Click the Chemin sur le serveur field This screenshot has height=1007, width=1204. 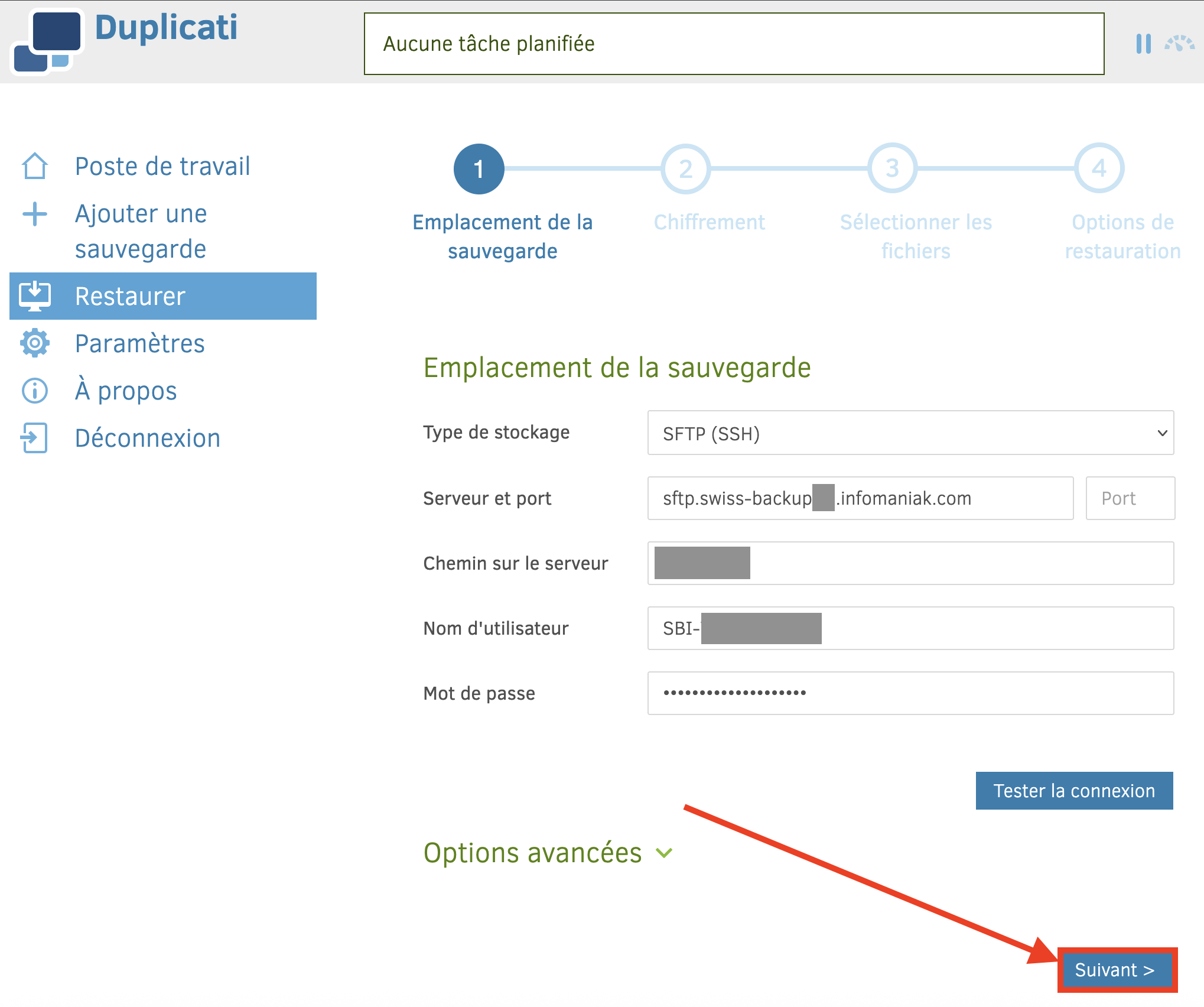click(x=910, y=563)
